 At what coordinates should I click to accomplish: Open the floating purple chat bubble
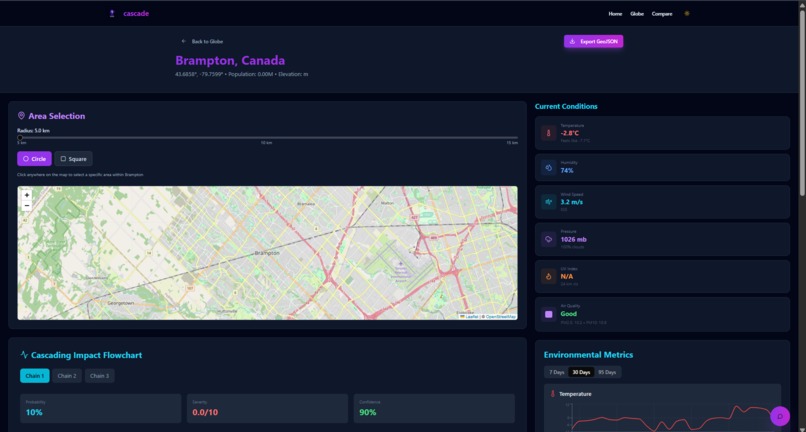(780, 416)
